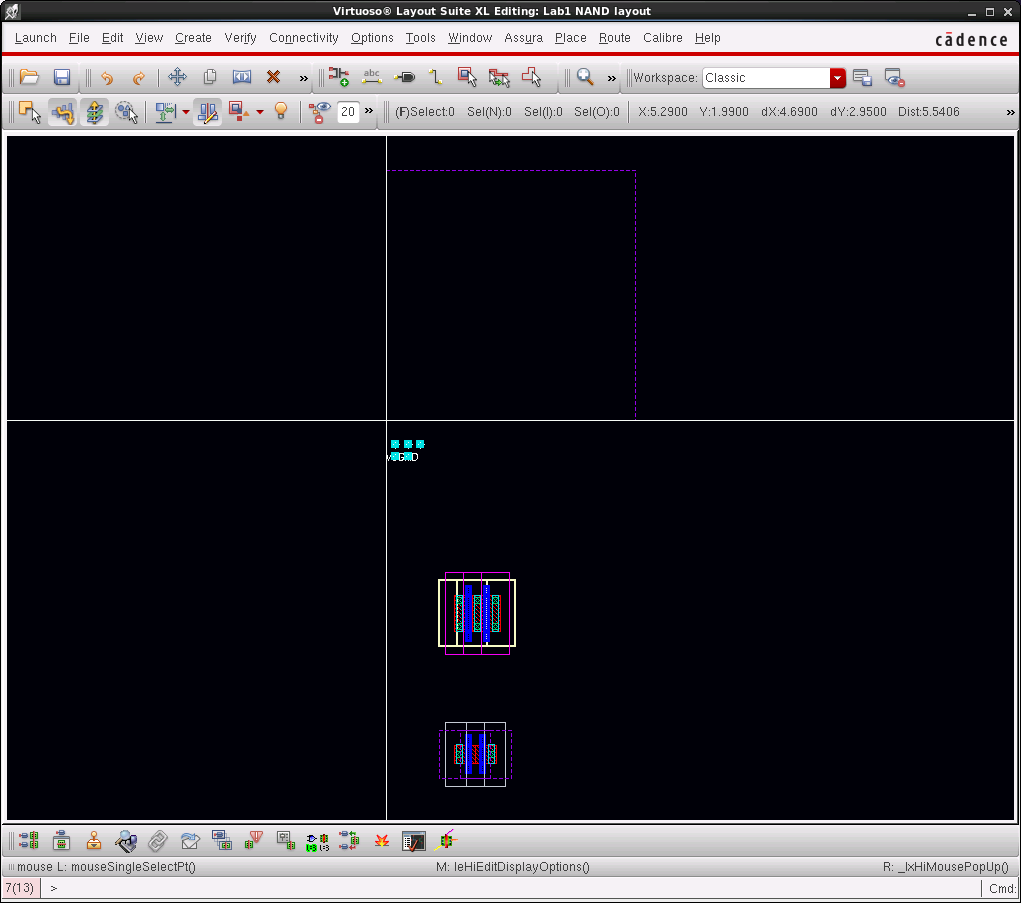This screenshot has width=1021, height=903.
Task: Redo the last undone edit
Action: [139, 77]
